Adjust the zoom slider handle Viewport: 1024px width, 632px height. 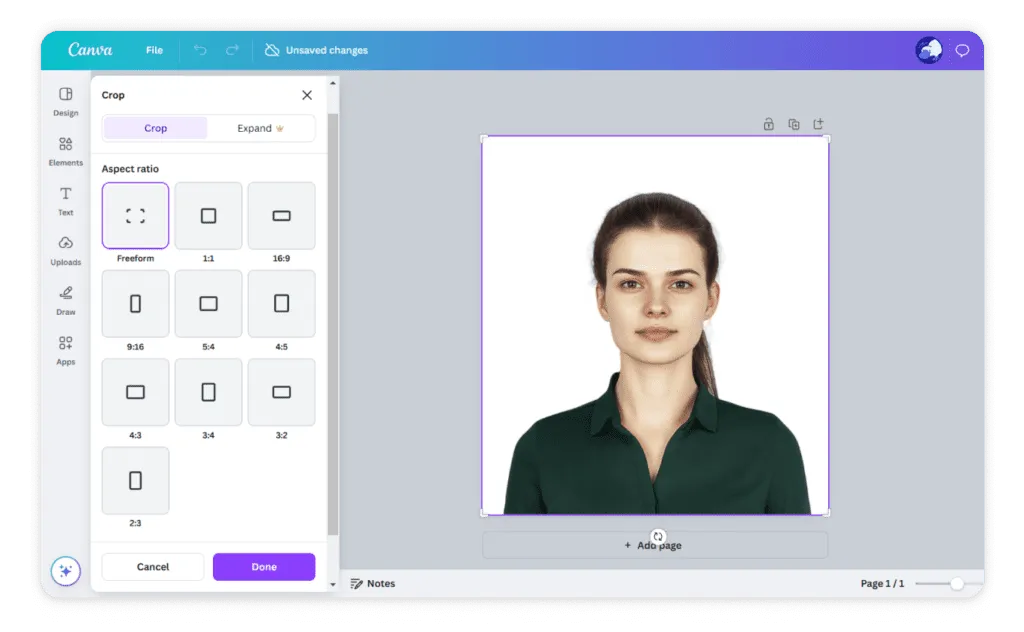click(957, 583)
